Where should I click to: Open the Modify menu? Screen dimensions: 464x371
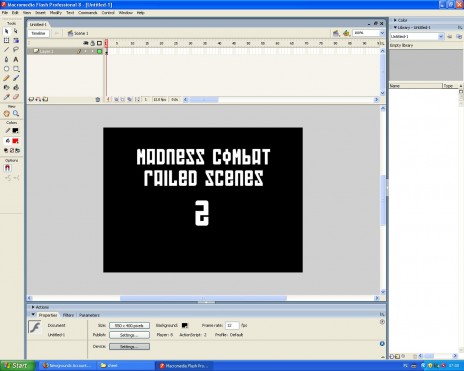coord(56,13)
